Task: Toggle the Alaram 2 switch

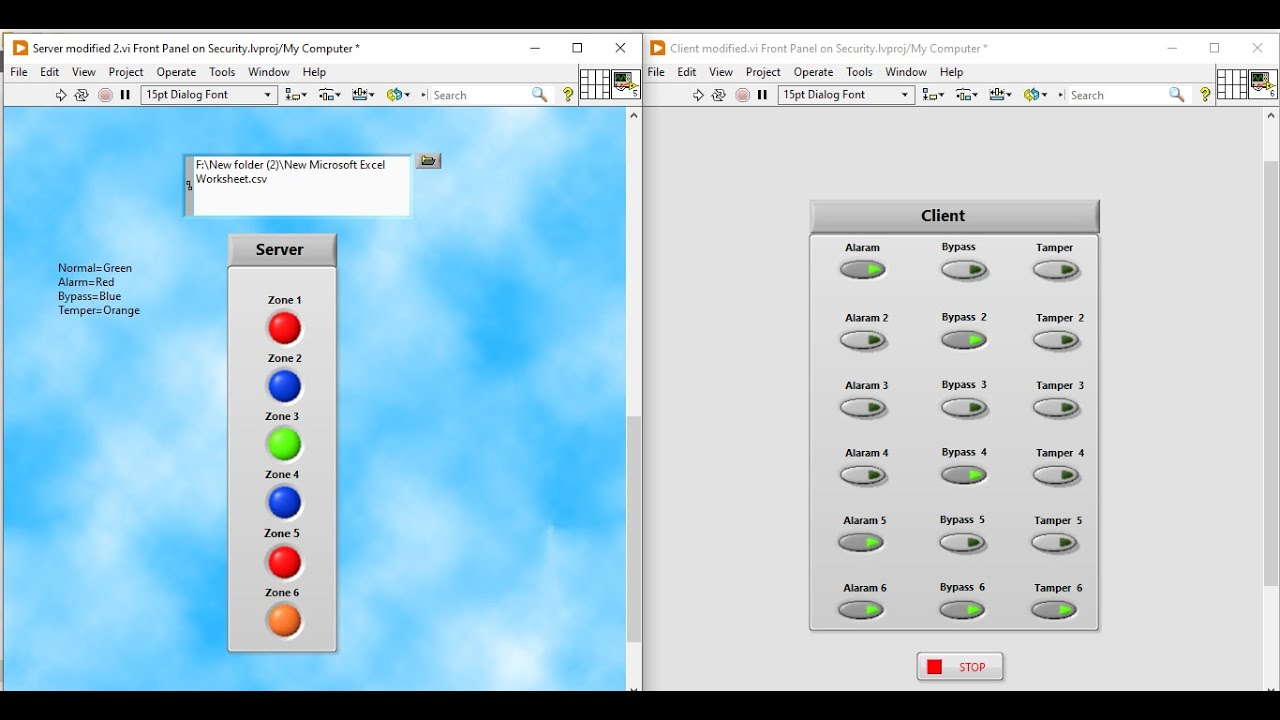Action: [863, 341]
